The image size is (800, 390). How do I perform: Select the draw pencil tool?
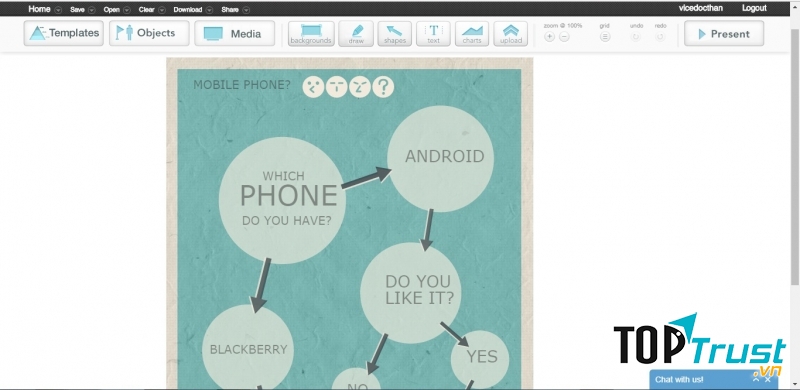(356, 34)
